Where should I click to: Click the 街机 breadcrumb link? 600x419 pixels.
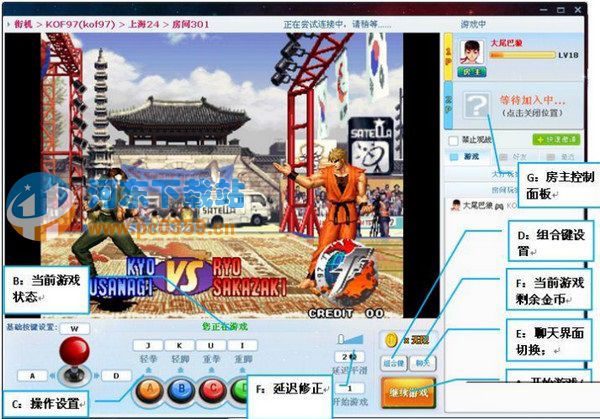pyautogui.click(x=23, y=24)
